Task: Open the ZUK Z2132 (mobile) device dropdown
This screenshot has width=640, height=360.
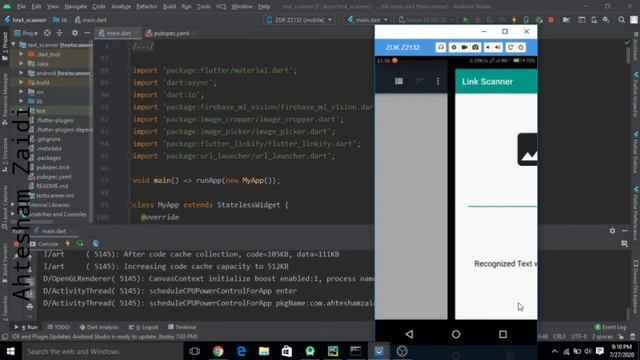Action: tap(300, 20)
